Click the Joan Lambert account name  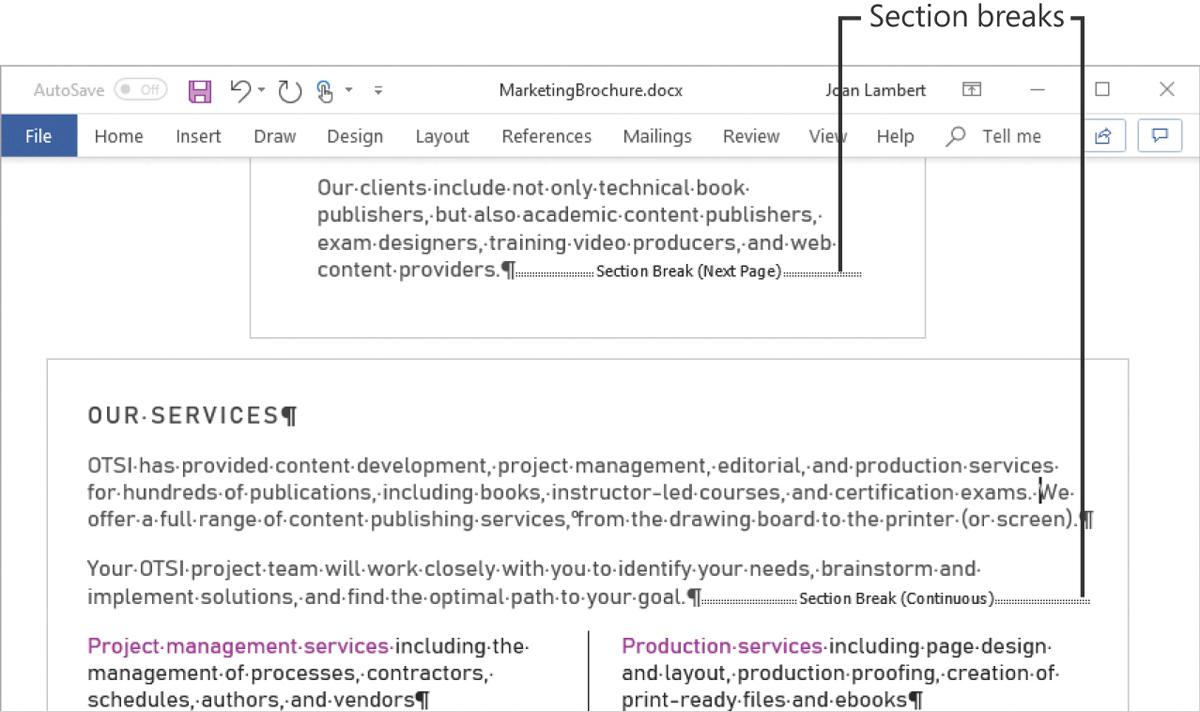(876, 90)
